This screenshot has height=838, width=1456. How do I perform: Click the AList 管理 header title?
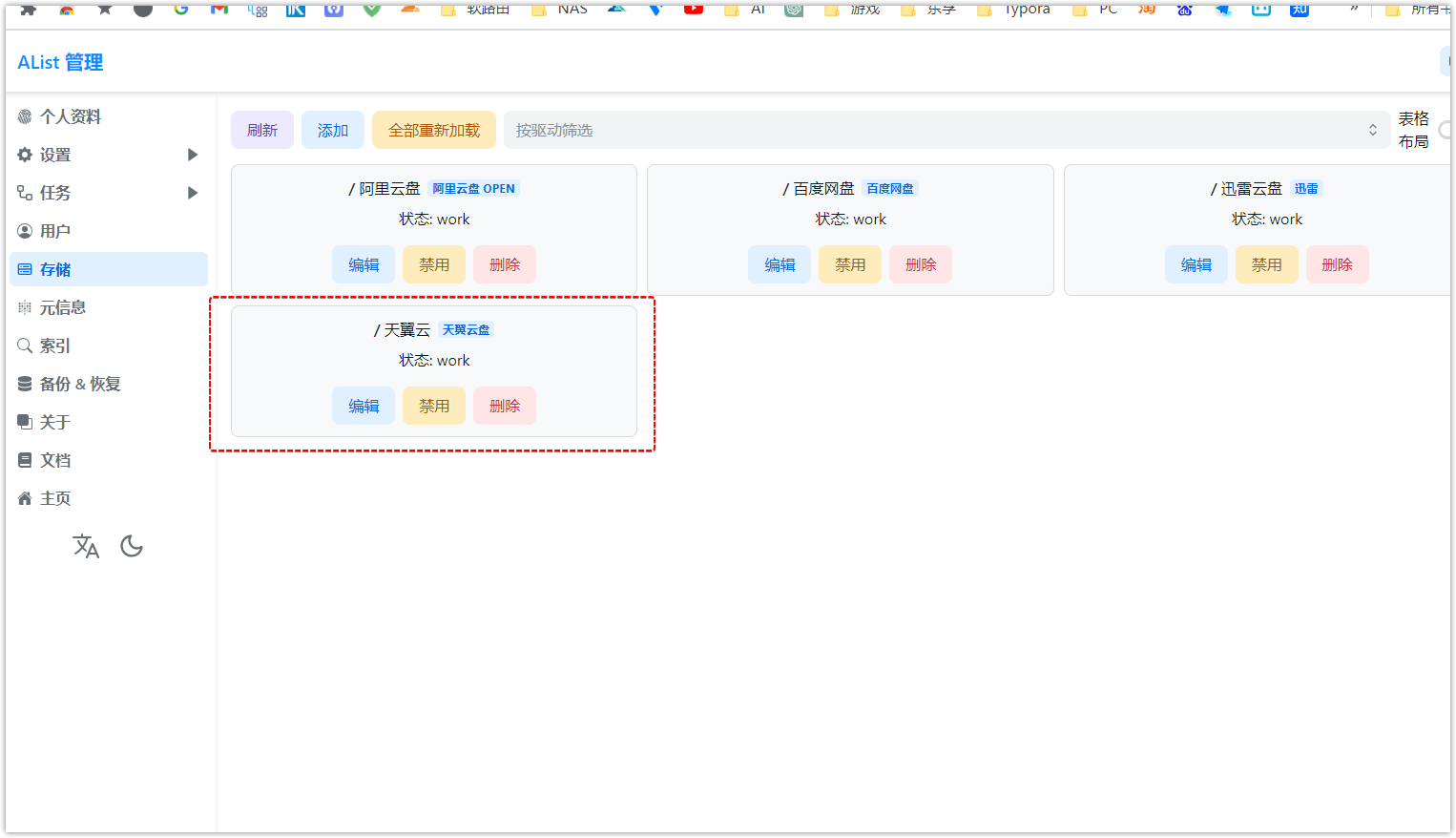[x=60, y=62]
